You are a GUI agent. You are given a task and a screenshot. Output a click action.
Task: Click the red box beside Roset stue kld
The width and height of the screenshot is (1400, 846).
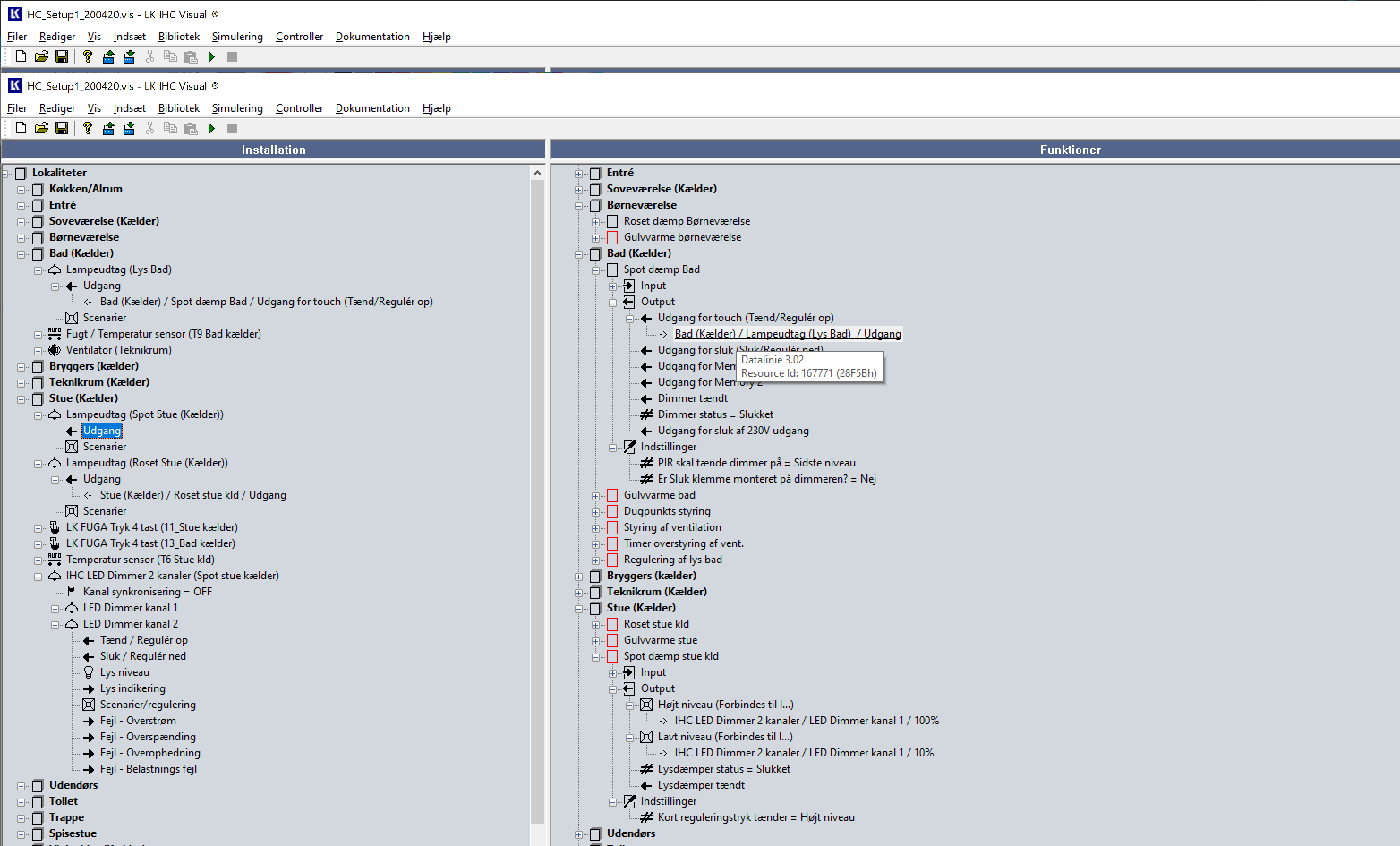click(x=612, y=624)
